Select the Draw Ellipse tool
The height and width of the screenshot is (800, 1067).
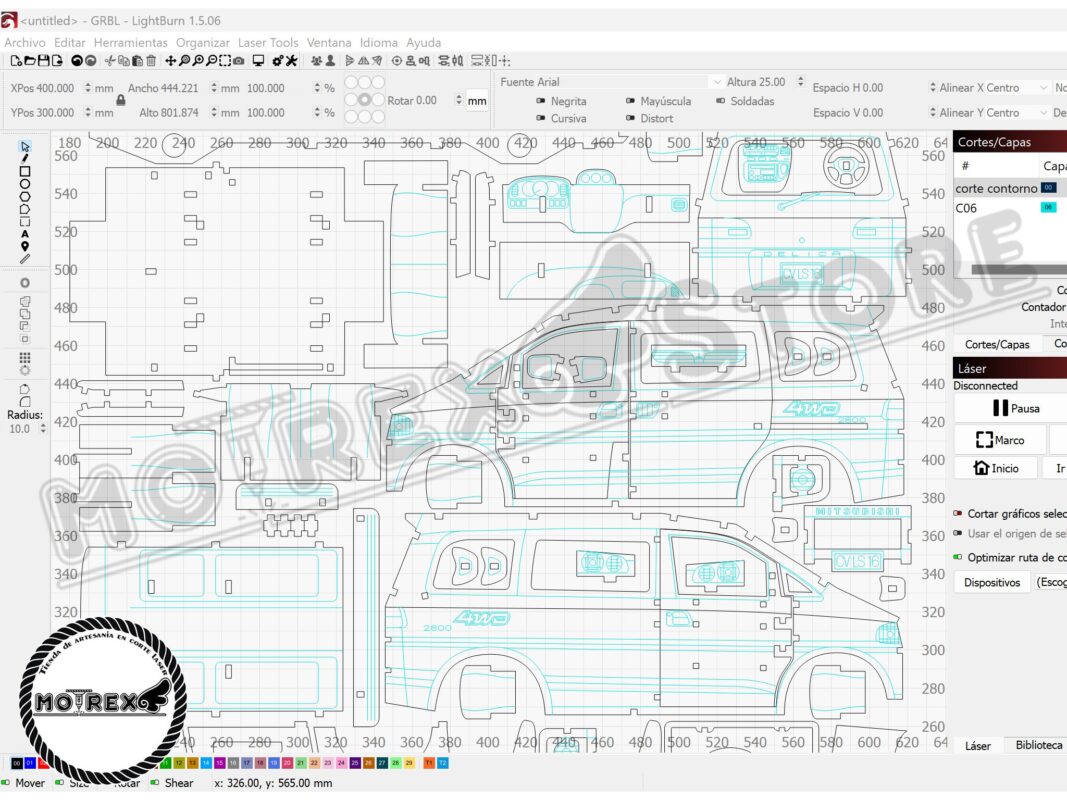click(25, 184)
